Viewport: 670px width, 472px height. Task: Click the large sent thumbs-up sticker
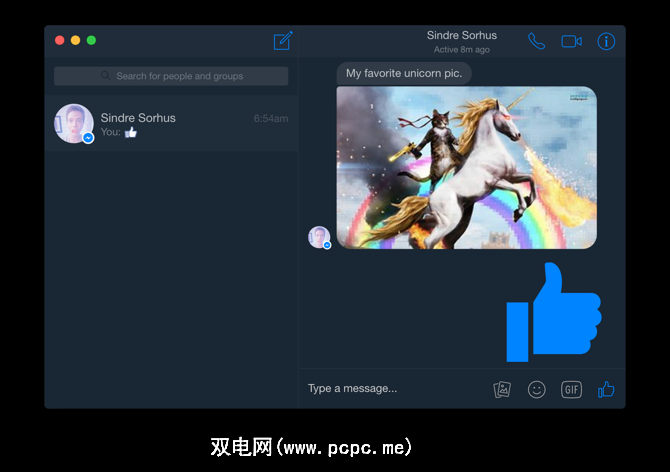click(554, 312)
